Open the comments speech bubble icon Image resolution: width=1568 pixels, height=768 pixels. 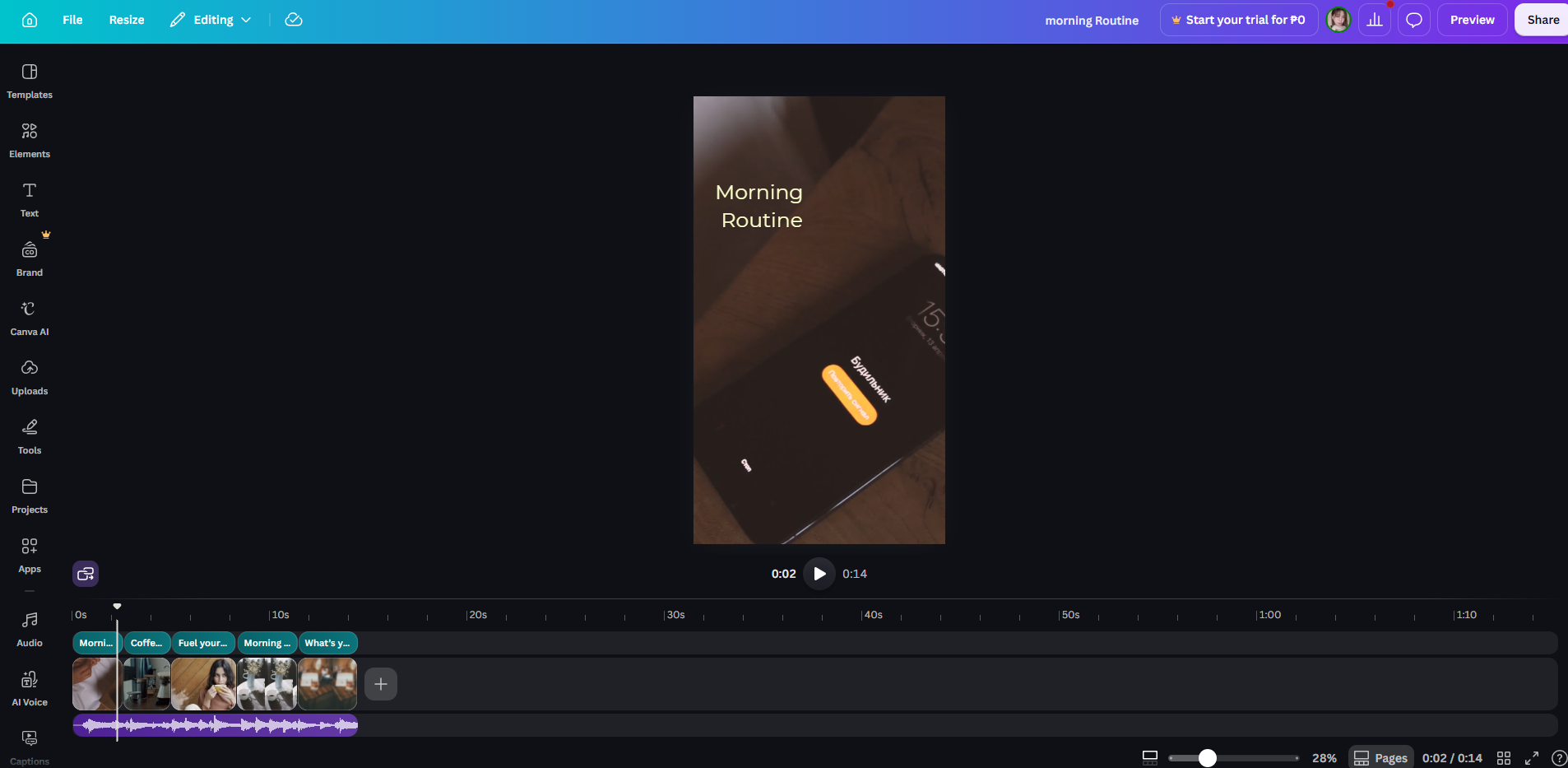click(1414, 20)
